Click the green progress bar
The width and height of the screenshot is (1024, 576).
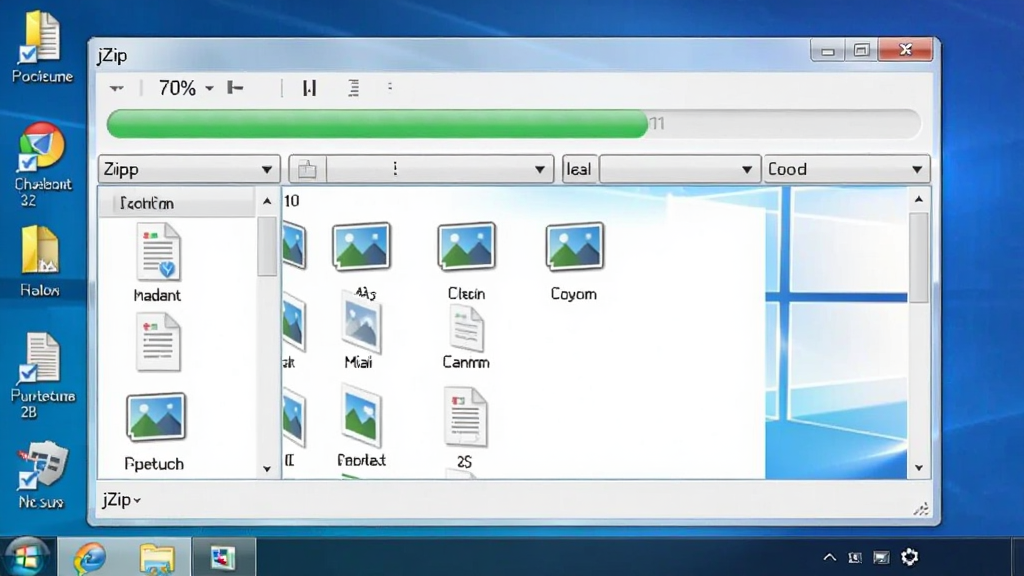click(x=377, y=123)
